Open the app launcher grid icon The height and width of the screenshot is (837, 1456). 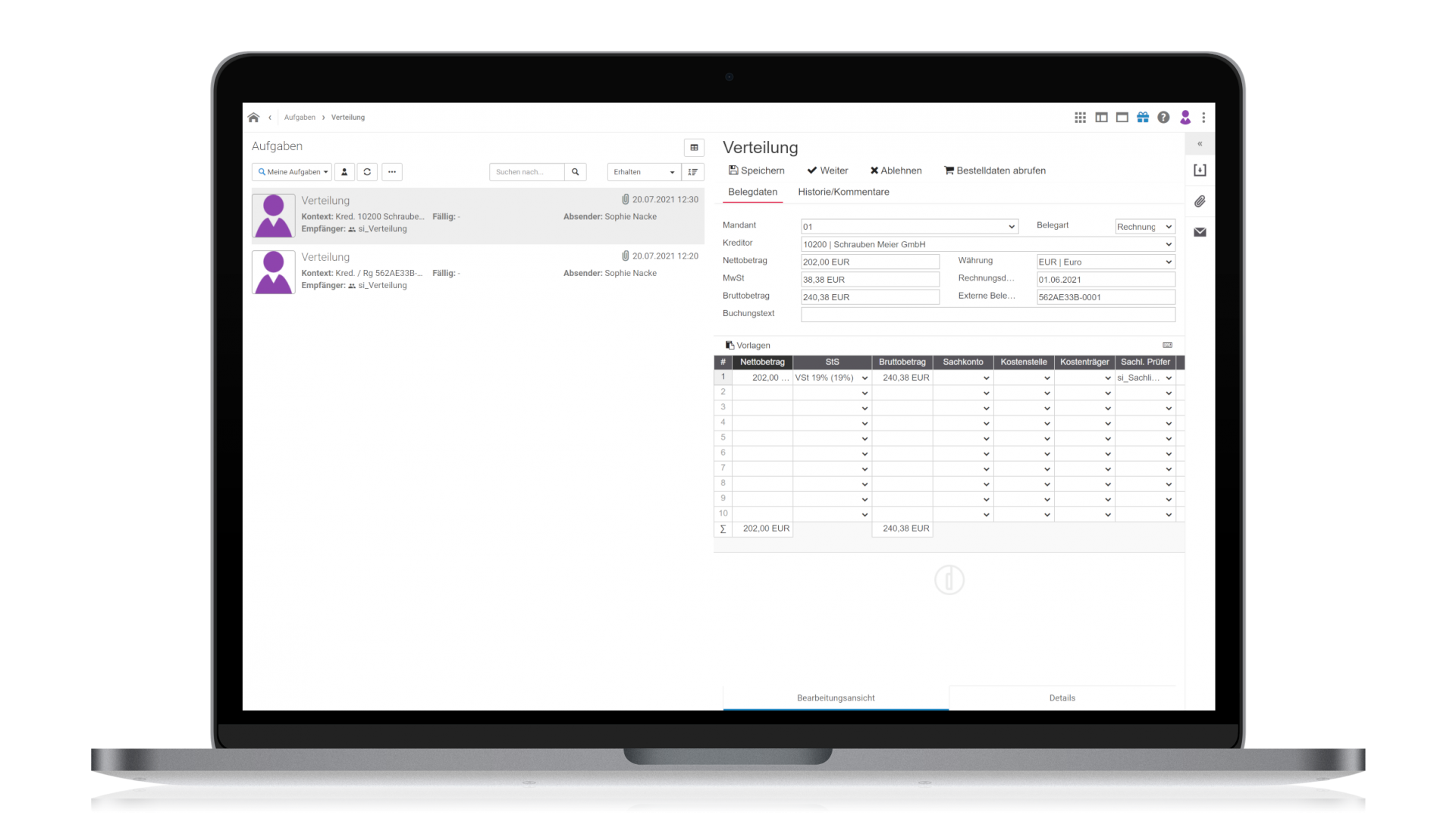[1081, 118]
